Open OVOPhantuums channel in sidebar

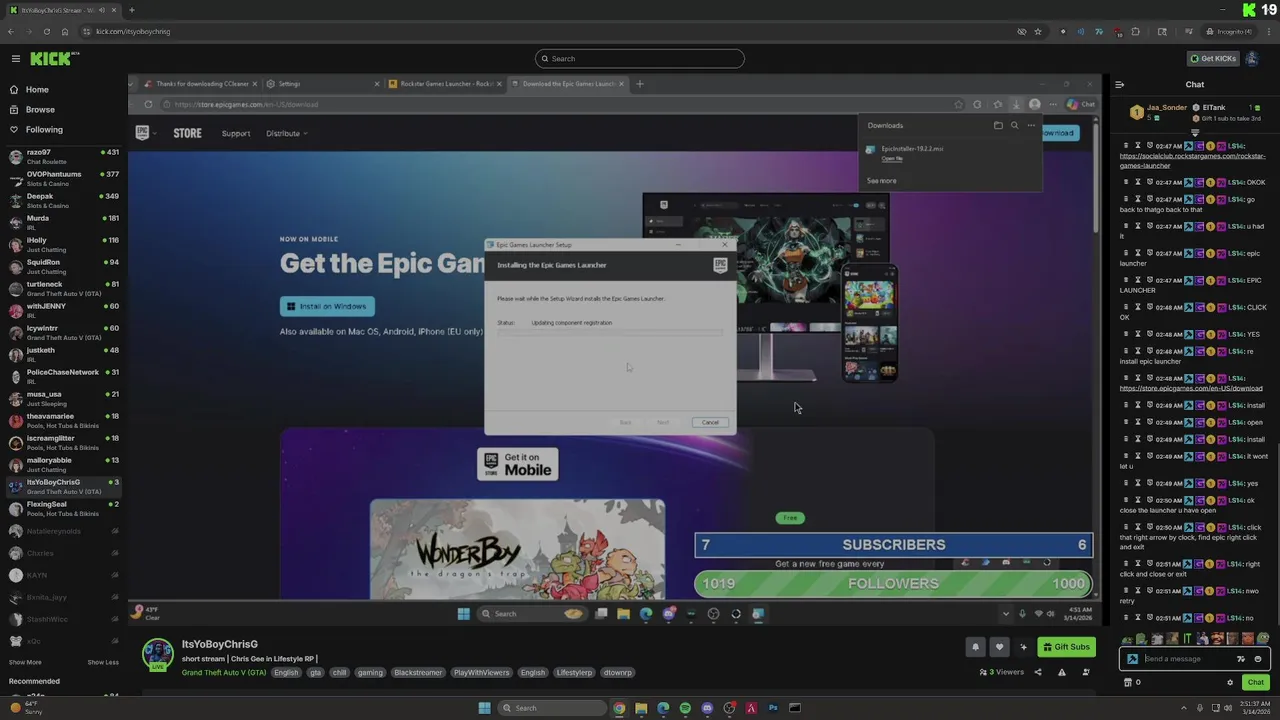point(63,178)
